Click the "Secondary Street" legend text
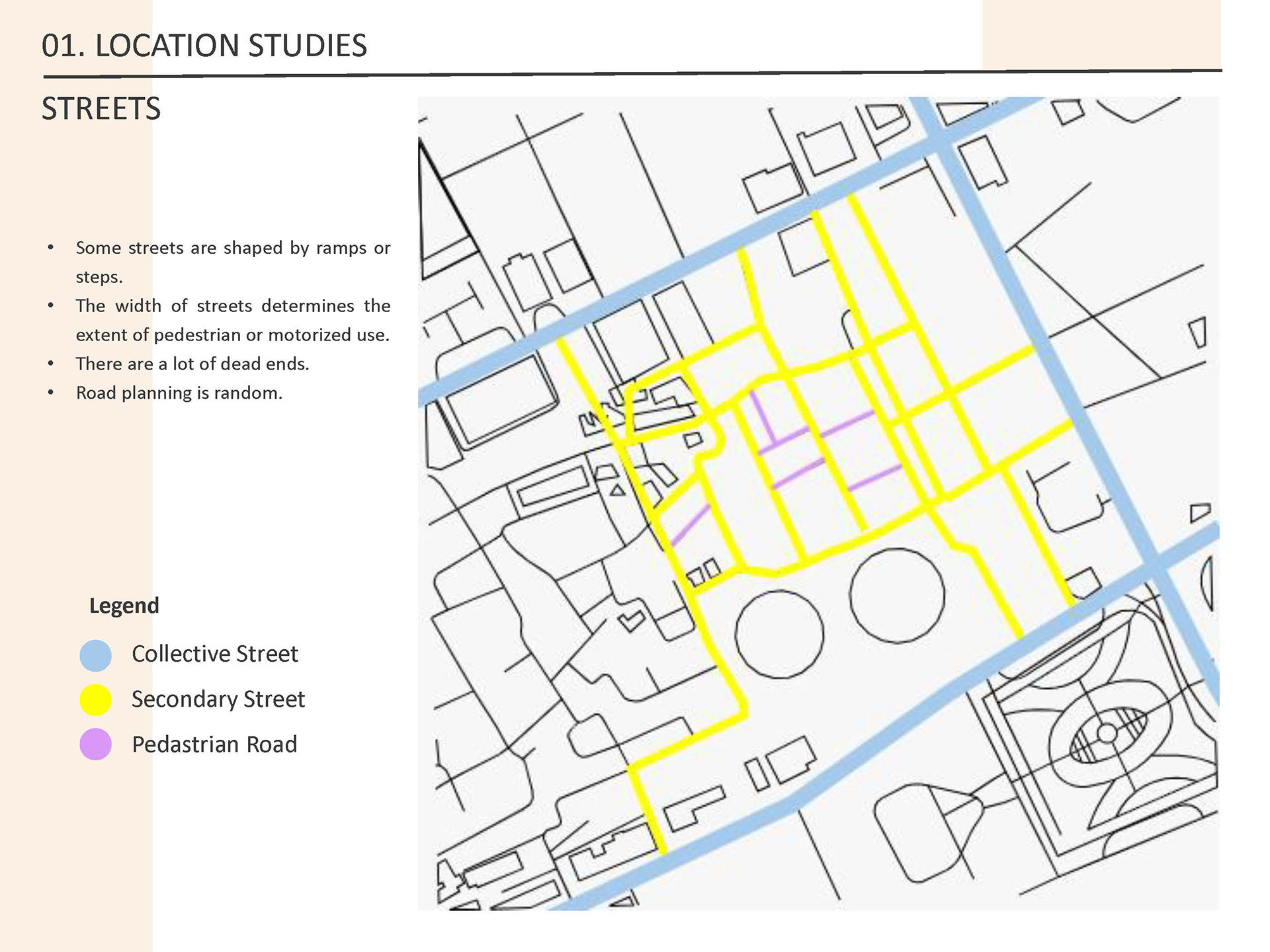1270x952 pixels. click(218, 699)
